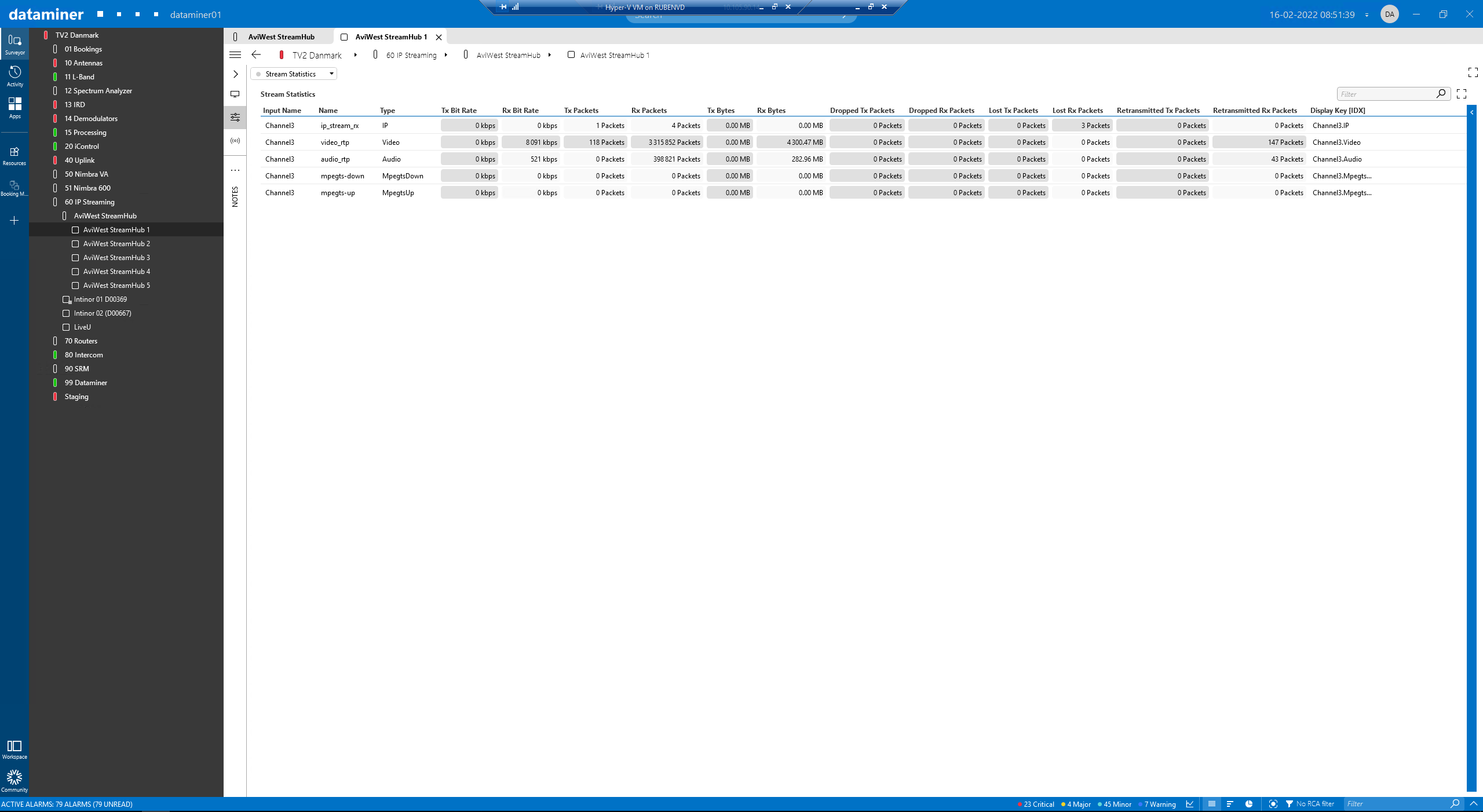Maximize the Stream Statistics table
1483x812 pixels.
pos(1462,94)
